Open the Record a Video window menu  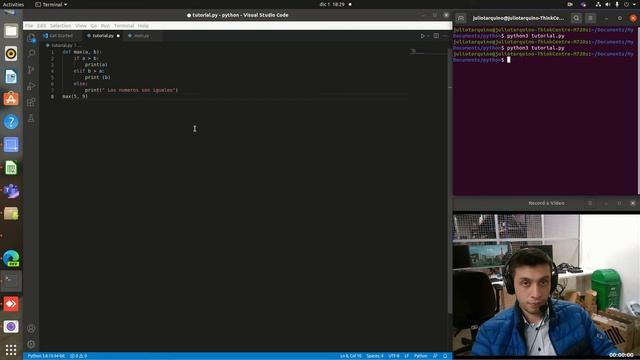pos(590,203)
